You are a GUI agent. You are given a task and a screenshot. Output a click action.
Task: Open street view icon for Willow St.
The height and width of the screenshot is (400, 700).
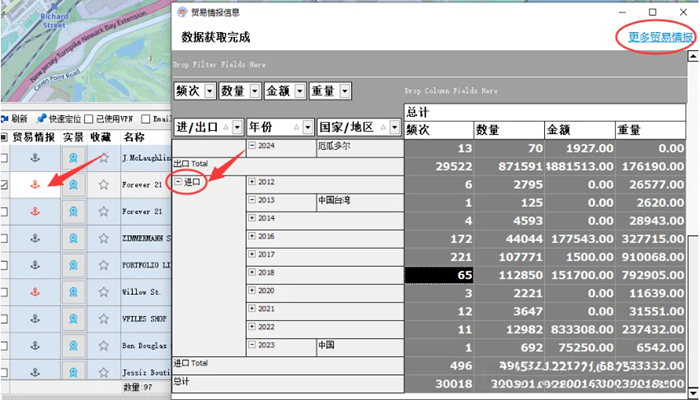[73, 292]
